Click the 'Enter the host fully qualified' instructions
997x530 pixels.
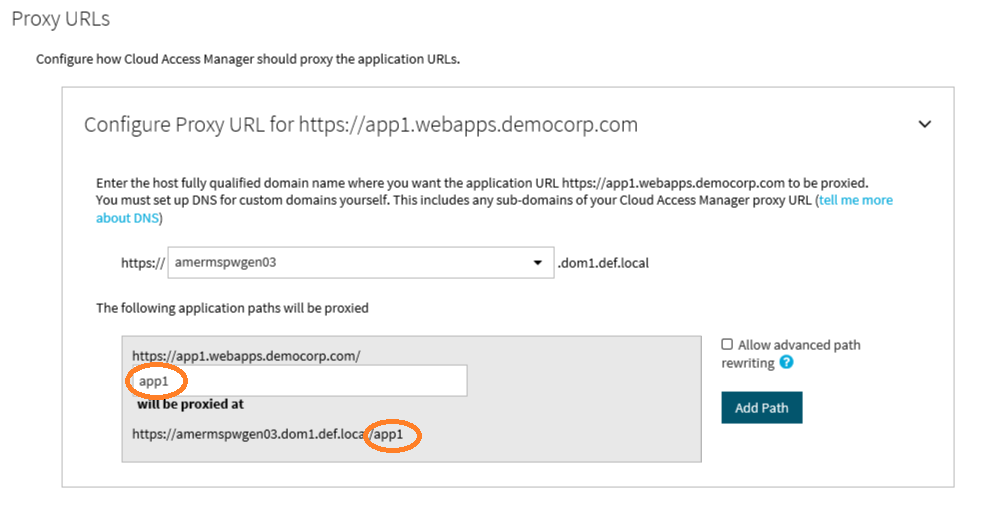(482, 183)
